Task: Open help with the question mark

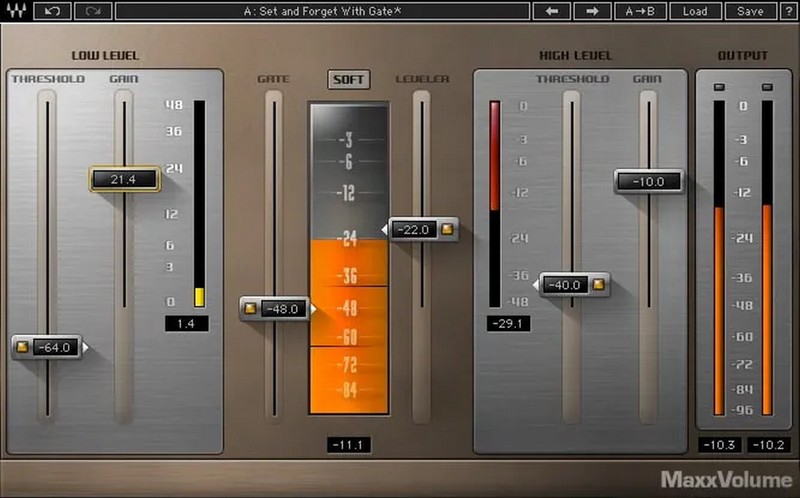Action: pyautogui.click(x=788, y=11)
